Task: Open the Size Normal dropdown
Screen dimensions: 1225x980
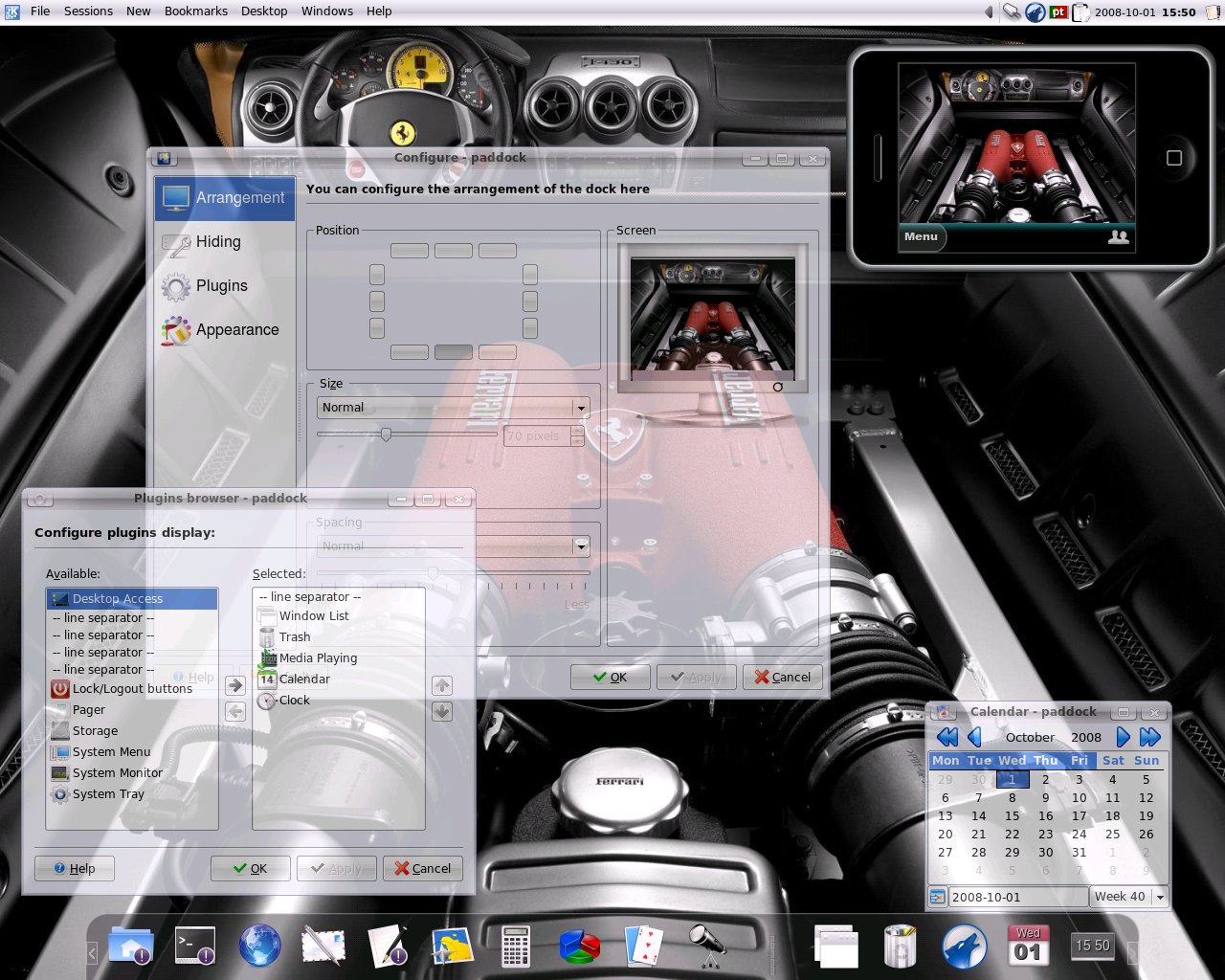Action: pyautogui.click(x=453, y=408)
